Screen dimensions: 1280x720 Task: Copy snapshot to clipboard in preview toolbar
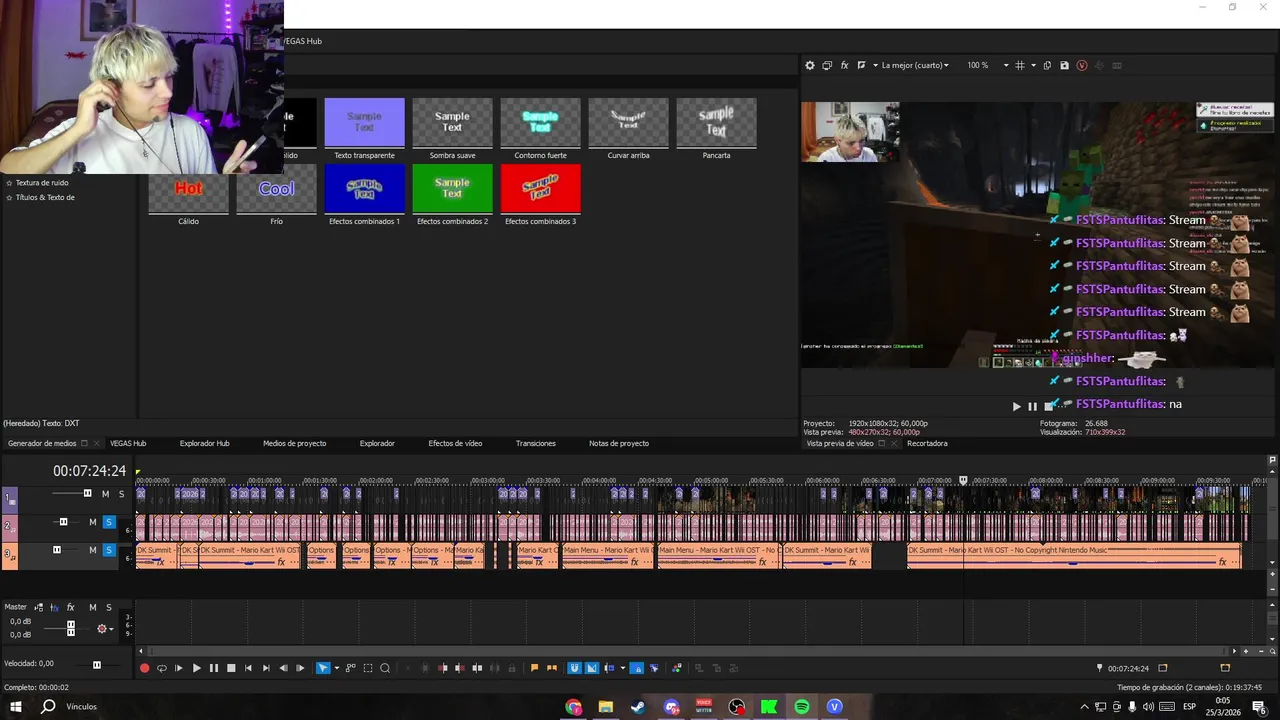pos(1047,65)
